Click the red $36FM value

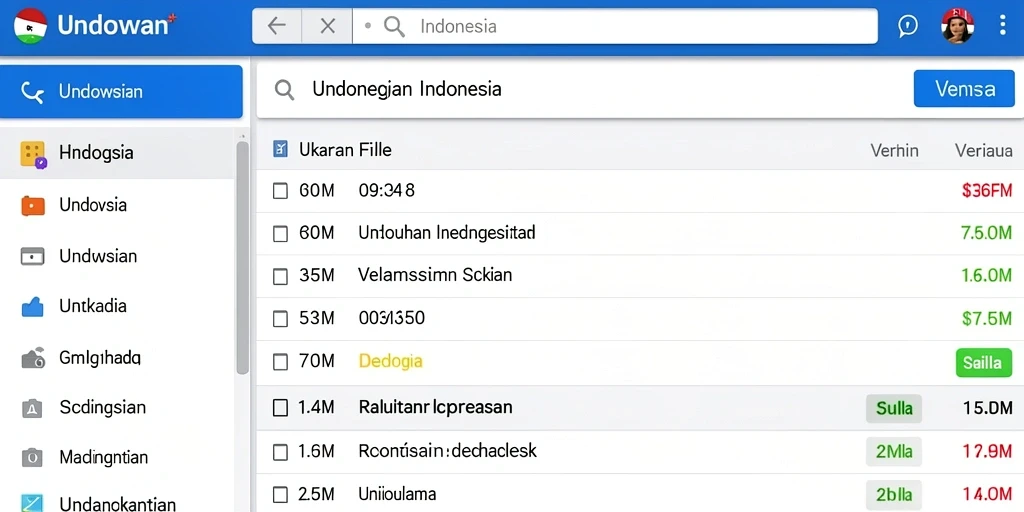tap(987, 191)
